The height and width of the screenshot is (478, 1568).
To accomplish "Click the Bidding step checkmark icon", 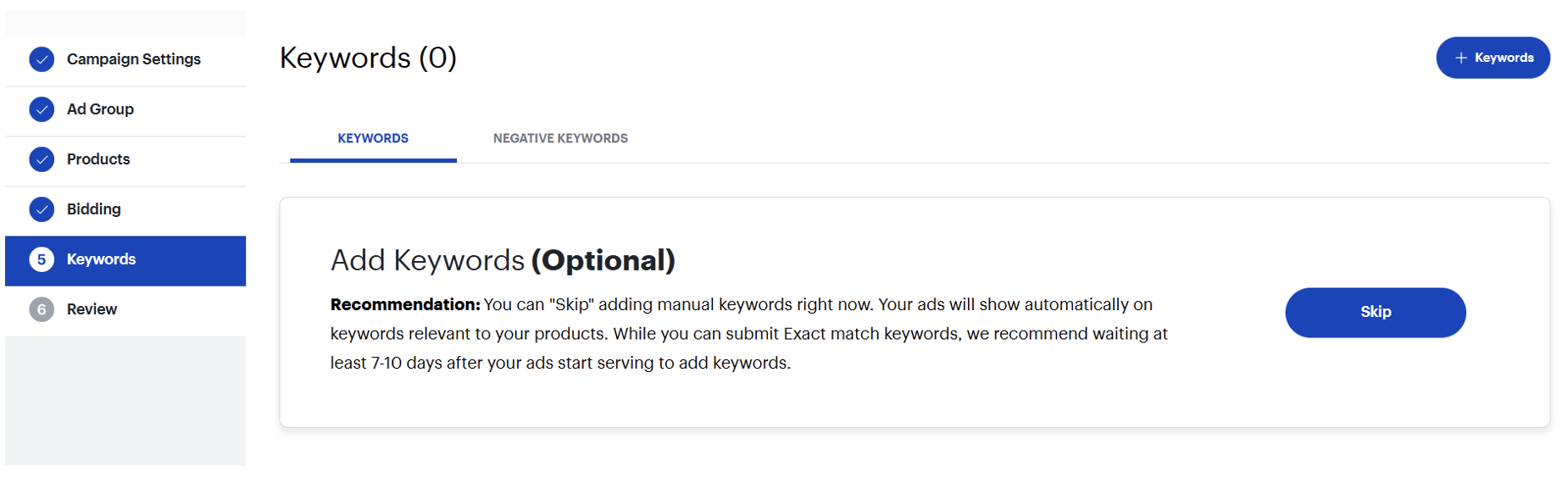I will pos(42,209).
